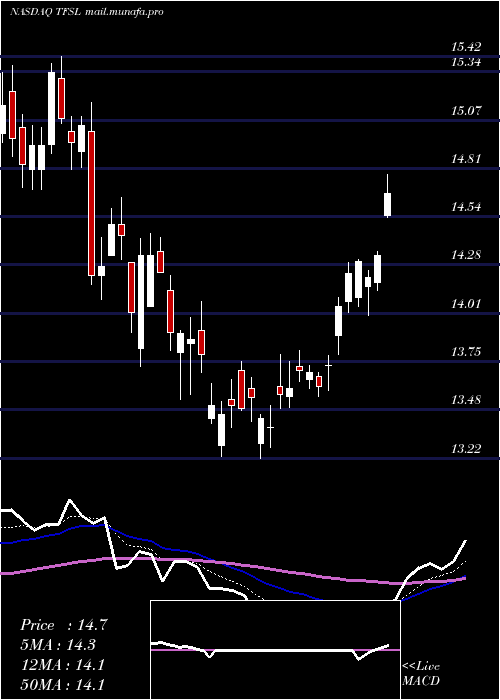Click the '50MA : 14.1' readout

(x=62, y=684)
